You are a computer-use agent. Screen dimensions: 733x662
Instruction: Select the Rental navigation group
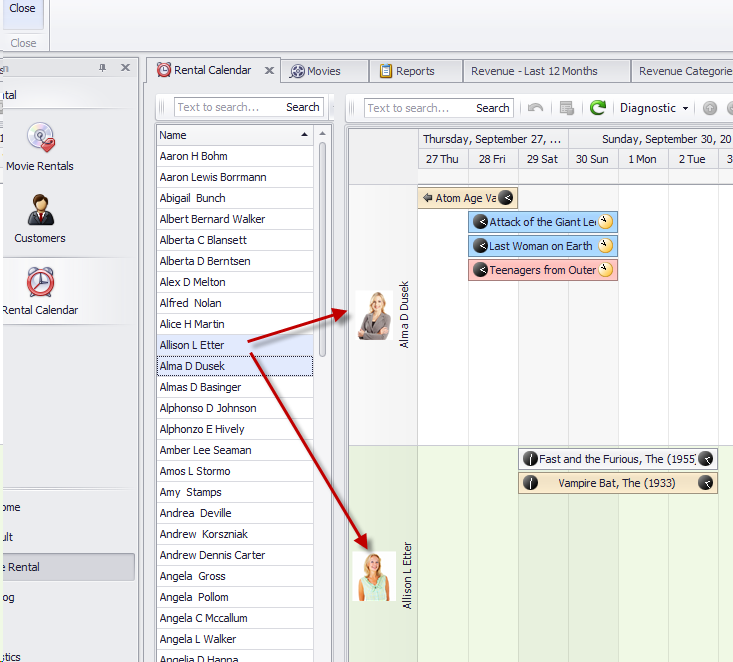(x=68, y=567)
